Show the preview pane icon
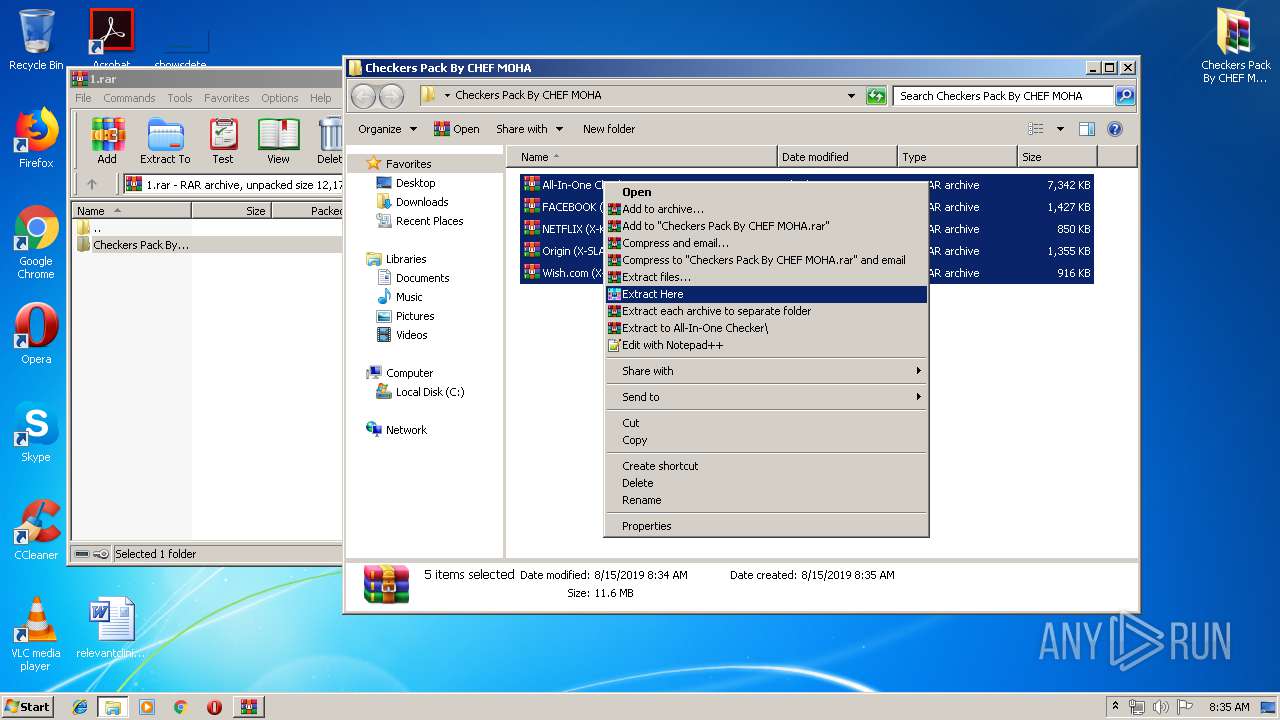The width and height of the screenshot is (1280, 720). pyautogui.click(x=1087, y=129)
